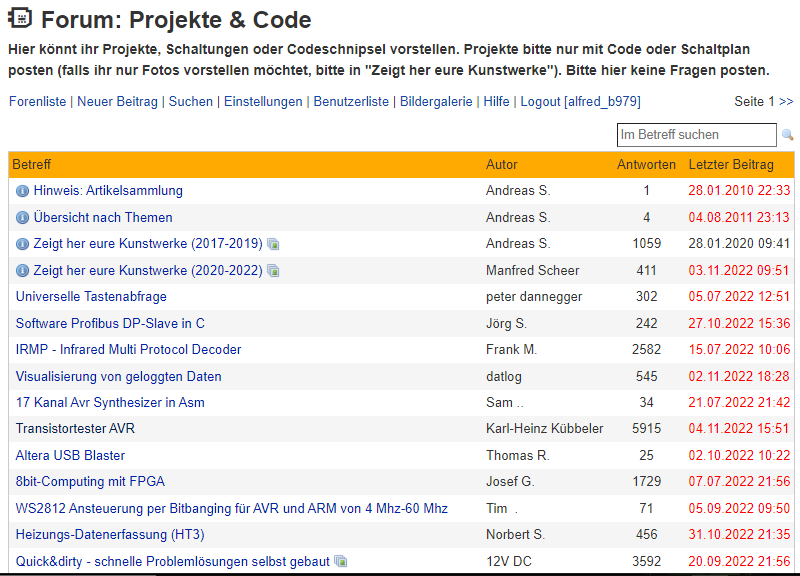The width and height of the screenshot is (800, 576).
Task: Click the multi-page icon after Quick&dirty thread
Action: [341, 562]
